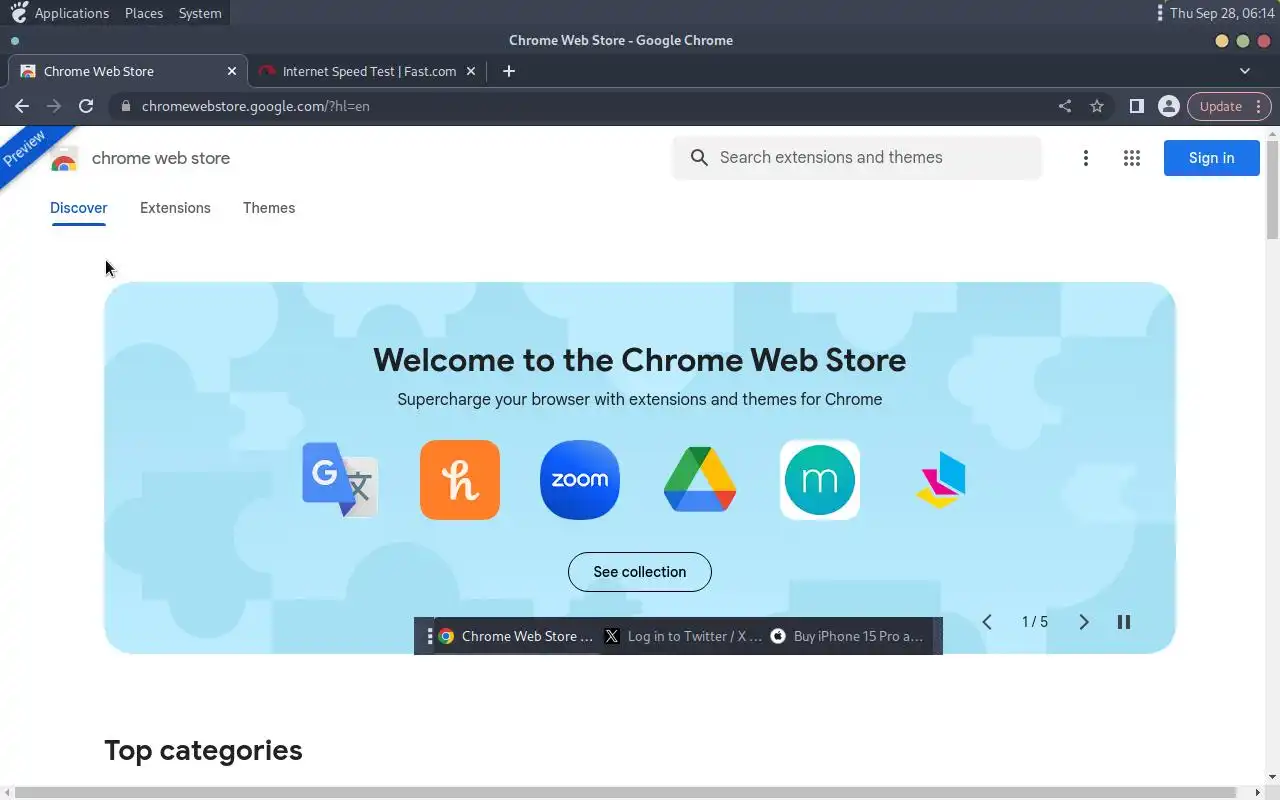The width and height of the screenshot is (1280, 800).
Task: Open the Applications menu
Action: (71, 13)
